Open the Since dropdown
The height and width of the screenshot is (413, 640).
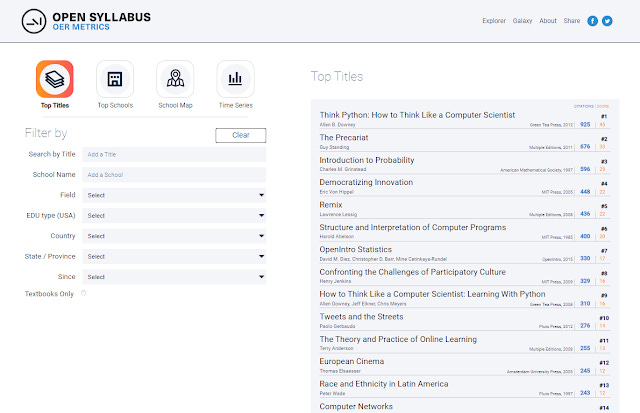pos(174,277)
